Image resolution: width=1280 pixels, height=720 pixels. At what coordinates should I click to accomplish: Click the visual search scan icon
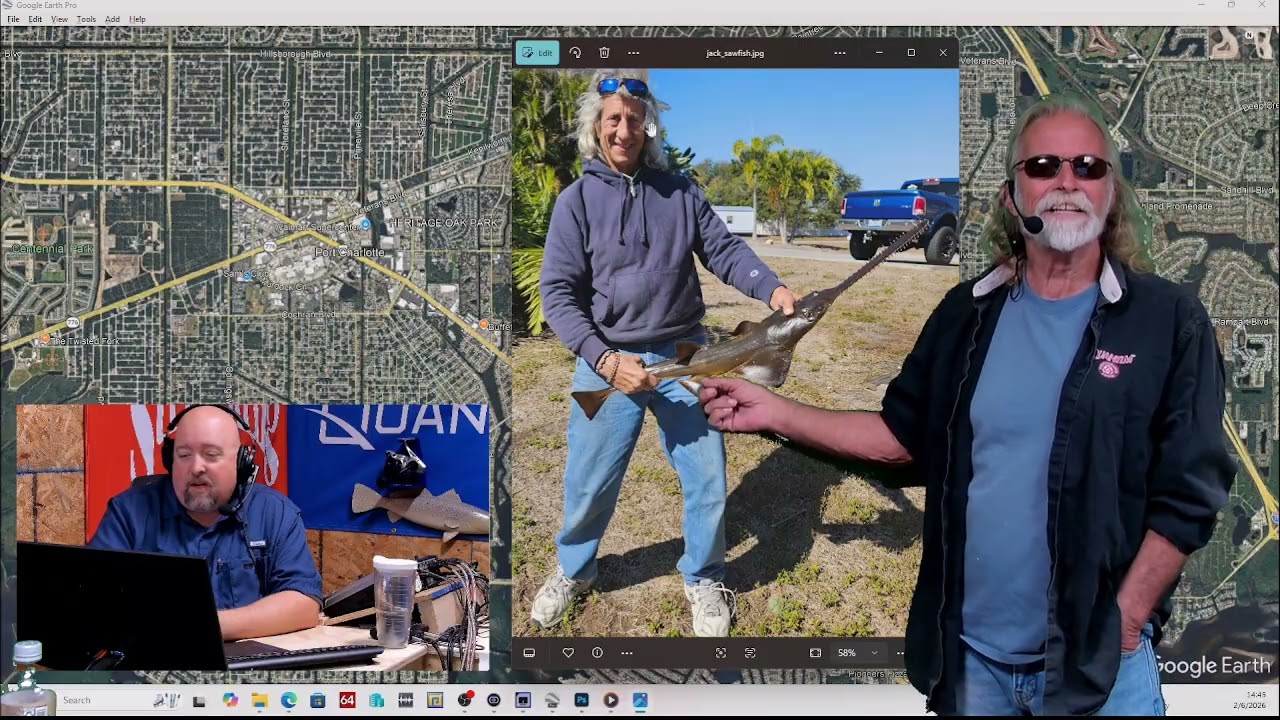pyautogui.click(x=721, y=653)
